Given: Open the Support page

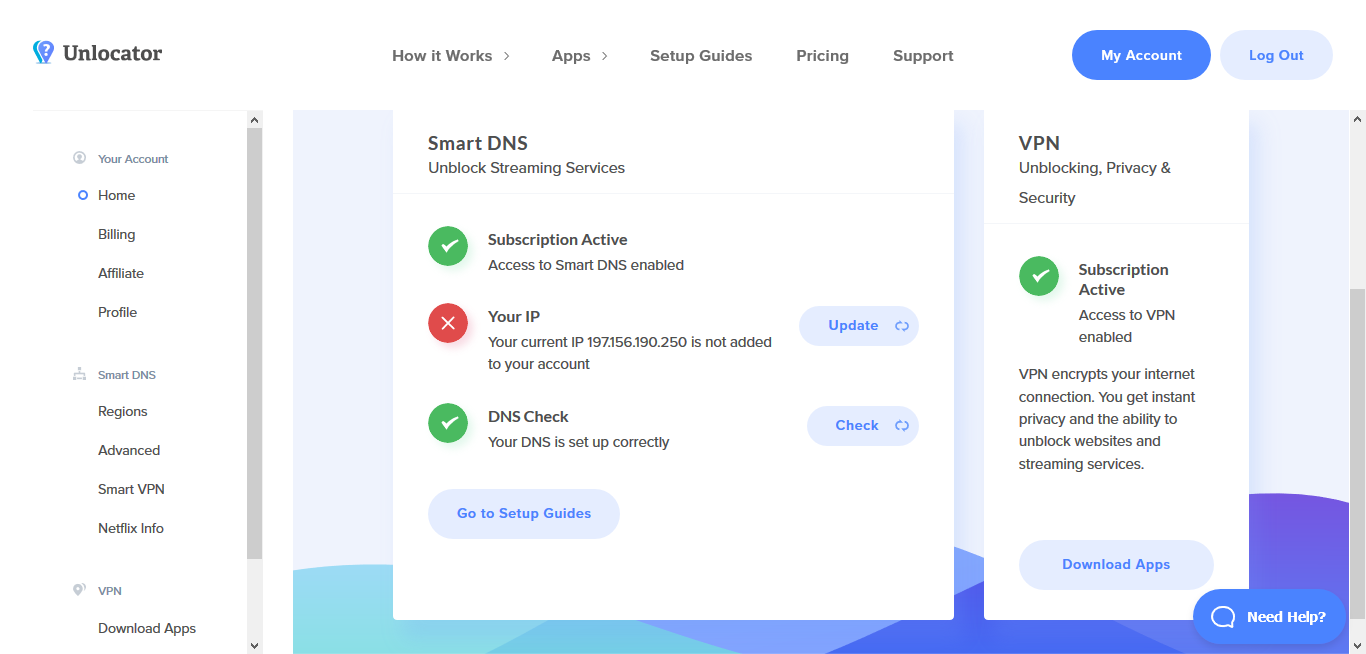Looking at the screenshot, I should click(x=923, y=56).
